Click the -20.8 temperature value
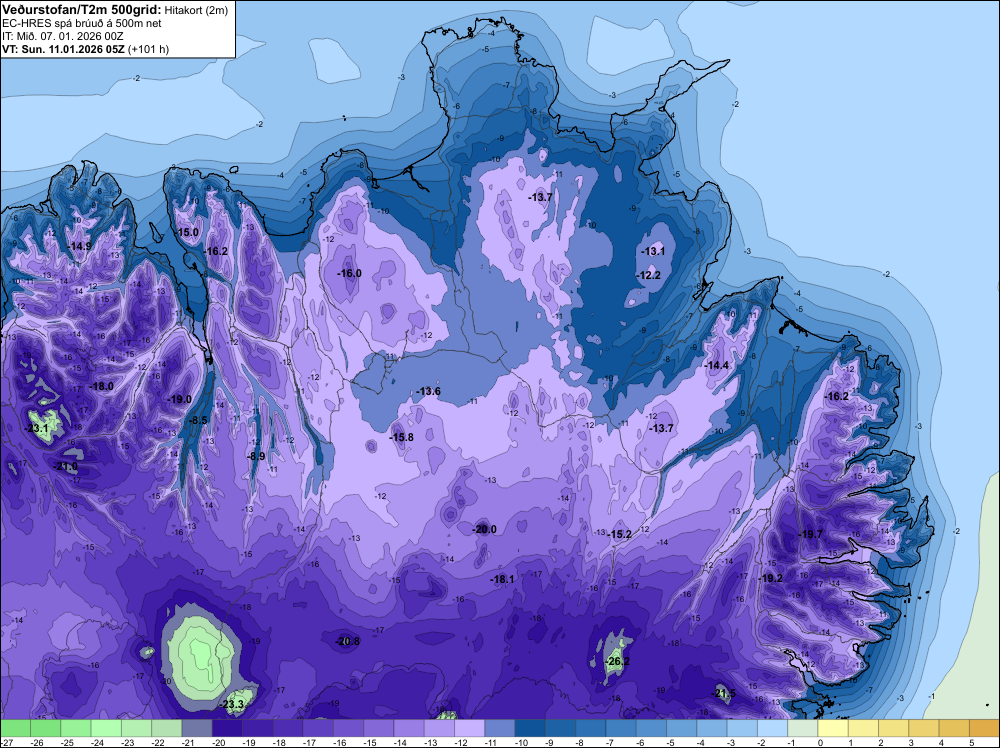The height and width of the screenshot is (748, 1000). (x=348, y=641)
